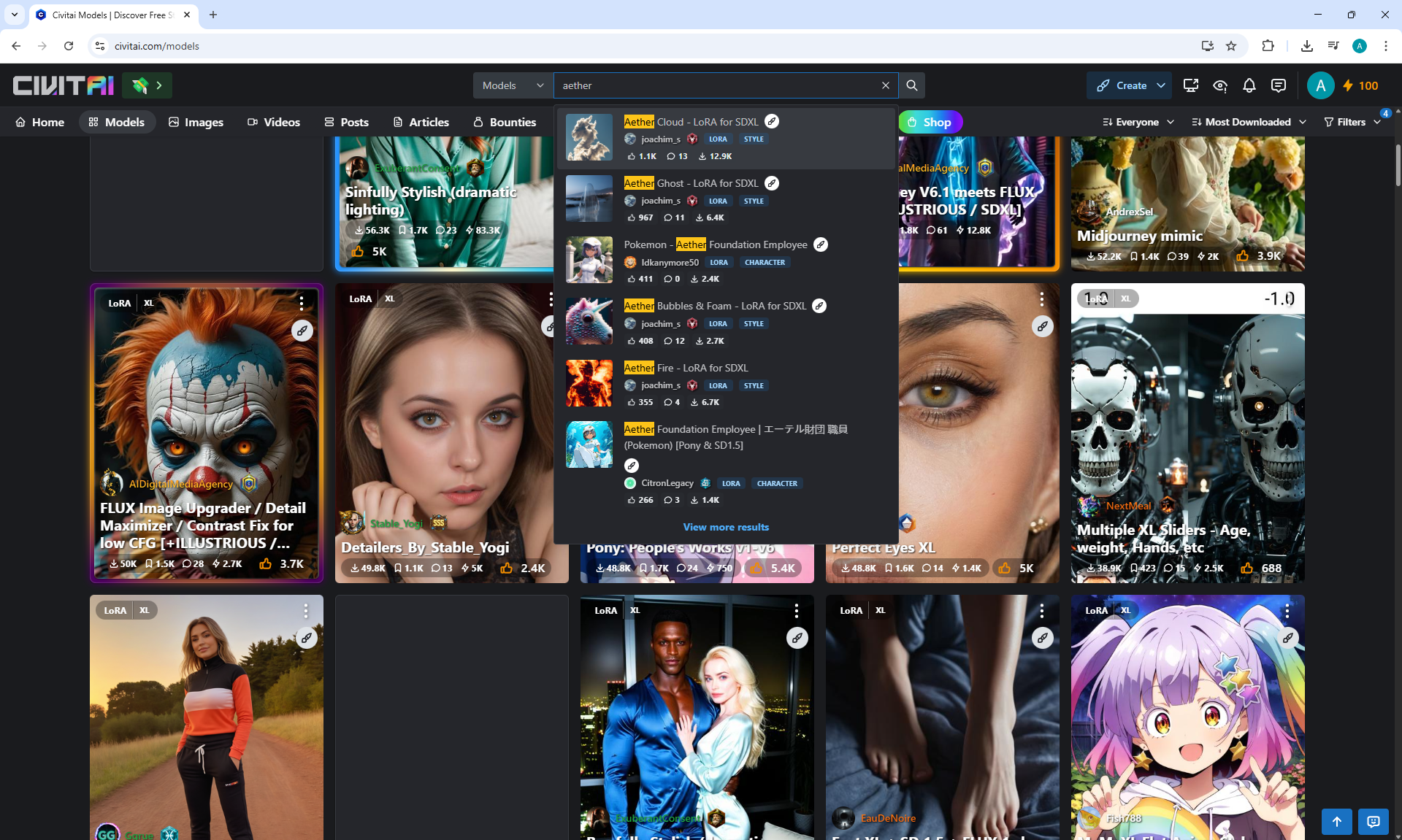The image size is (1402, 840).
Task: Clear the search field with X
Action: (x=886, y=85)
